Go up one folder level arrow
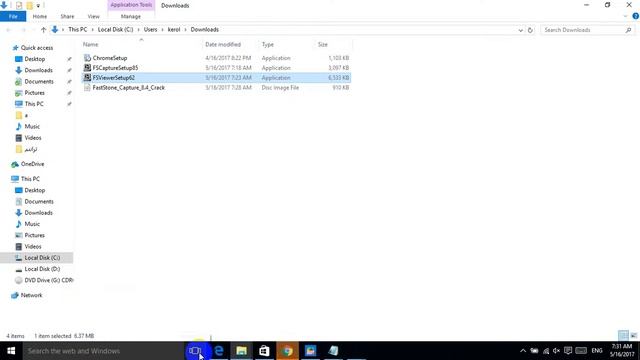Image resolution: width=640 pixels, height=360 pixels. coord(43,30)
